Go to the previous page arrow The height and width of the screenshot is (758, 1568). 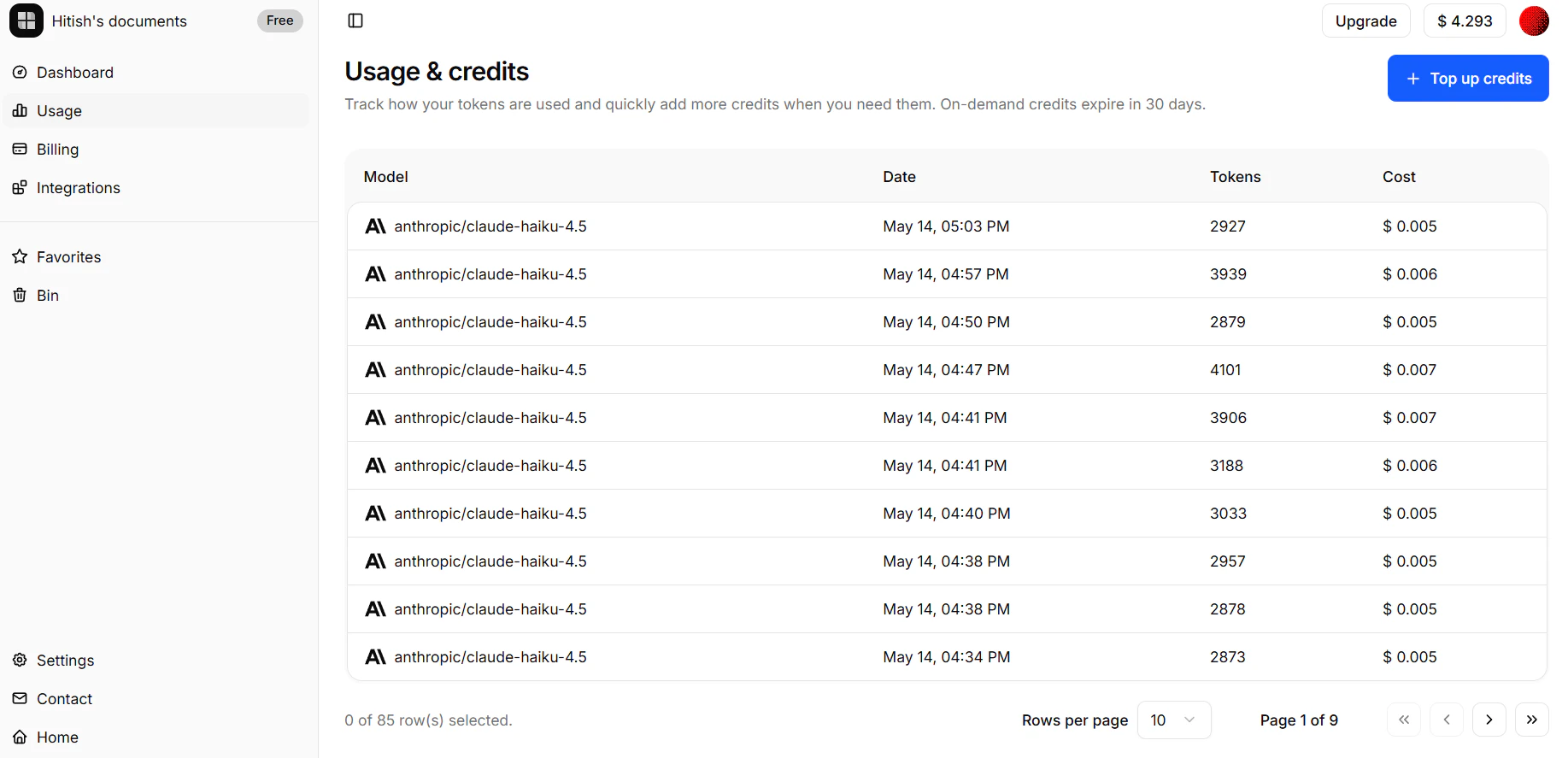1447,720
